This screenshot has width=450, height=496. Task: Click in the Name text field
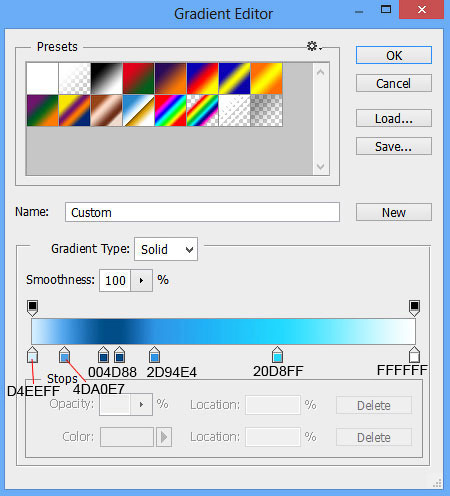[x=202, y=212]
